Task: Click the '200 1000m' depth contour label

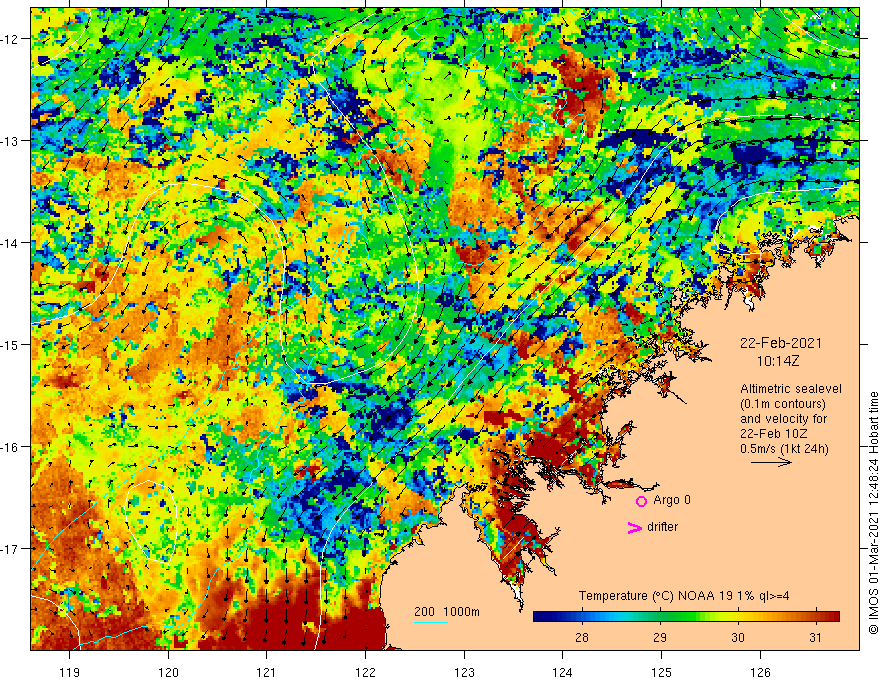Action: pyautogui.click(x=447, y=612)
